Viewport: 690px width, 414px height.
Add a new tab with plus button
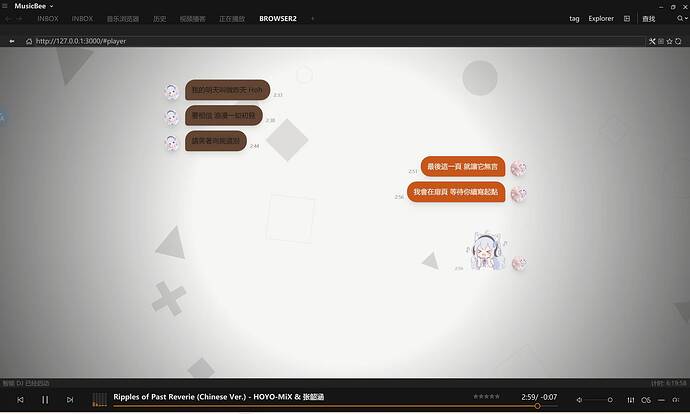pos(312,19)
